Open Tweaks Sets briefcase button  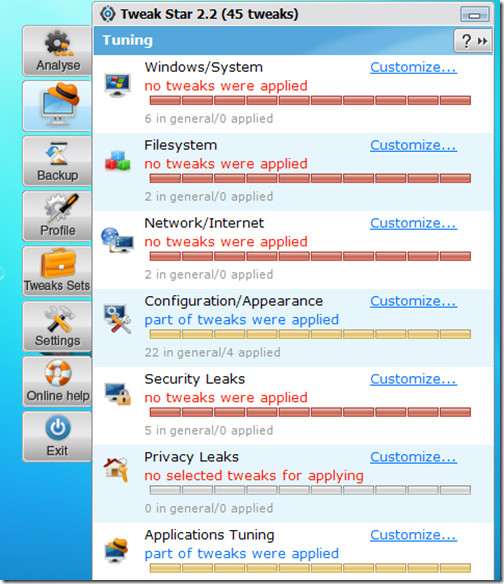[x=57, y=272]
